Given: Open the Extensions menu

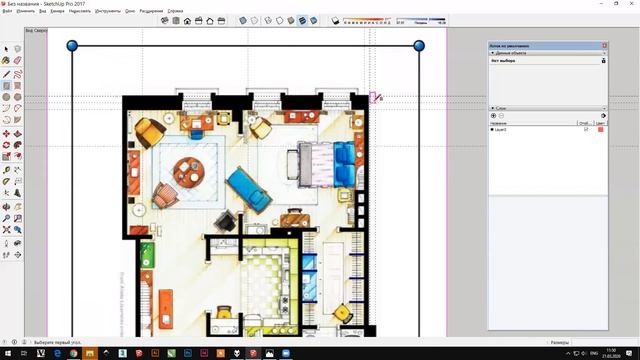Looking at the screenshot, I should click(x=151, y=11).
